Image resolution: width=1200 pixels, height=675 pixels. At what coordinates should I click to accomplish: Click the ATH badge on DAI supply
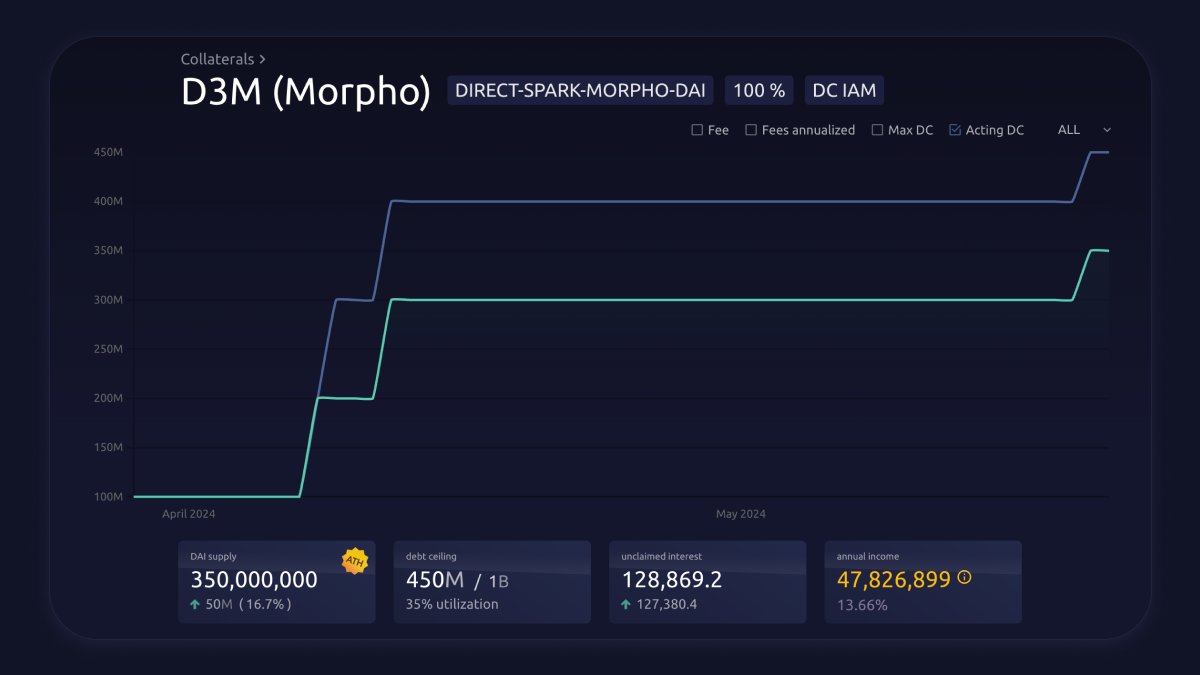click(x=354, y=561)
